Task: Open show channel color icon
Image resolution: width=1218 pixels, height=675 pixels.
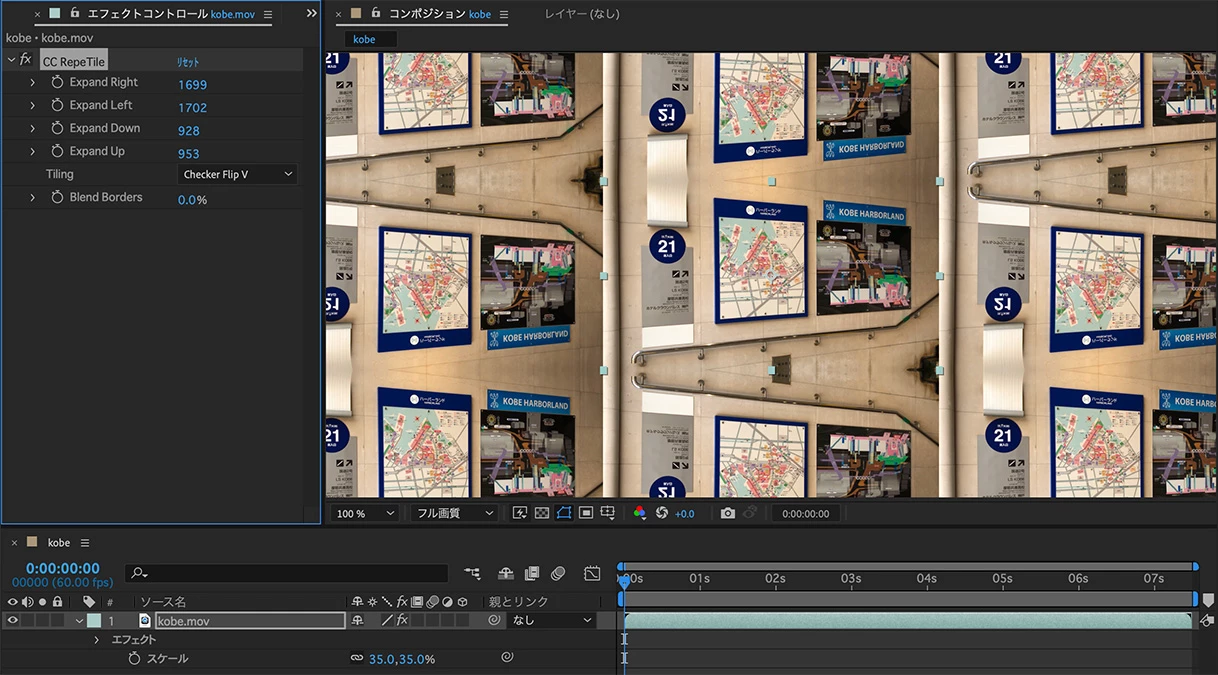Action: (640, 513)
